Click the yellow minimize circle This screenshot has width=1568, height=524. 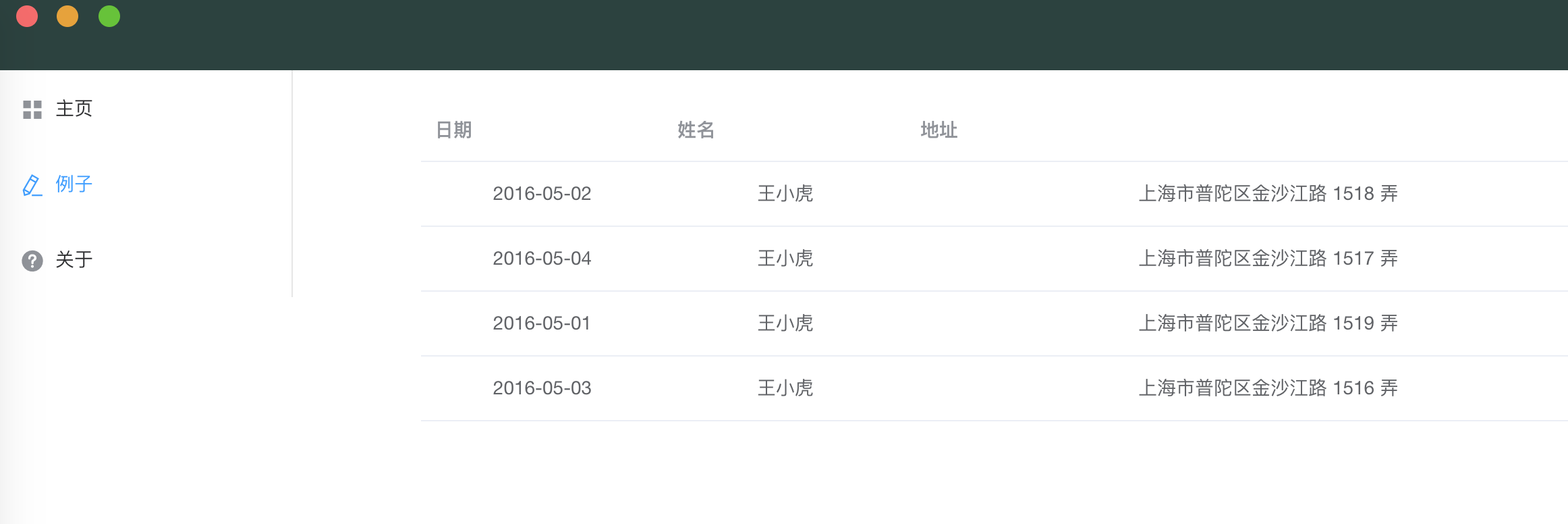(x=67, y=16)
